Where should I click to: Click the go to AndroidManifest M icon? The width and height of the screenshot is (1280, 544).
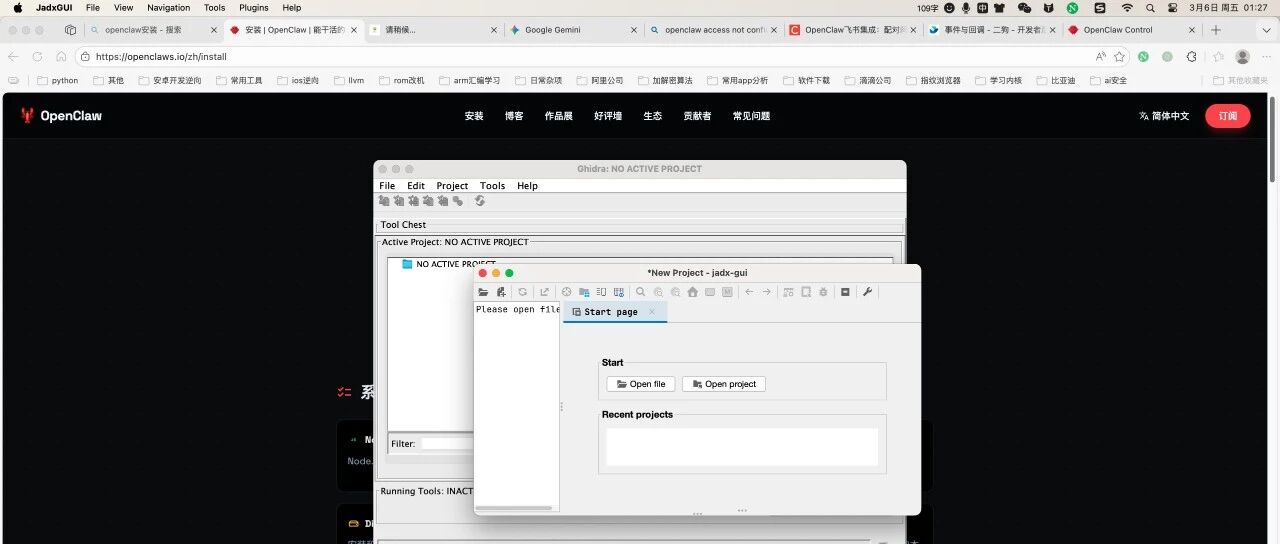click(x=727, y=292)
